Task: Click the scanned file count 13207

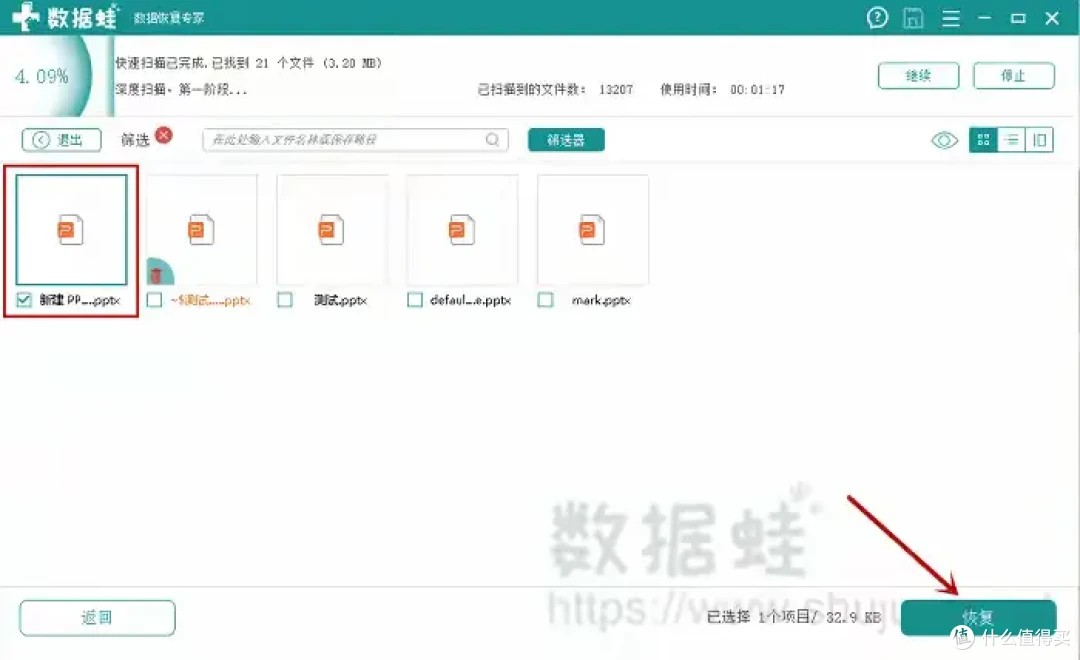Action: point(616,90)
